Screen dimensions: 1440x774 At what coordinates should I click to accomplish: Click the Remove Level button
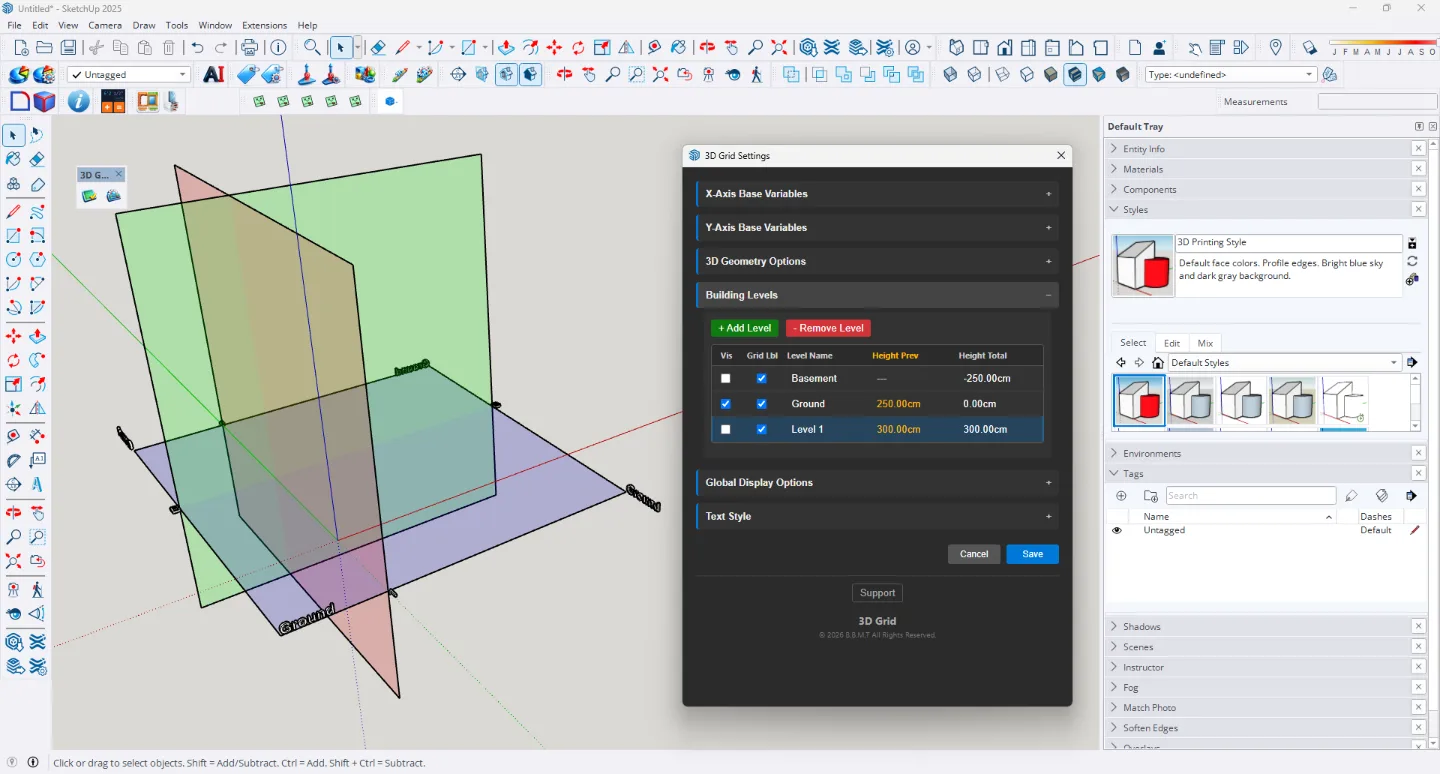pos(828,328)
